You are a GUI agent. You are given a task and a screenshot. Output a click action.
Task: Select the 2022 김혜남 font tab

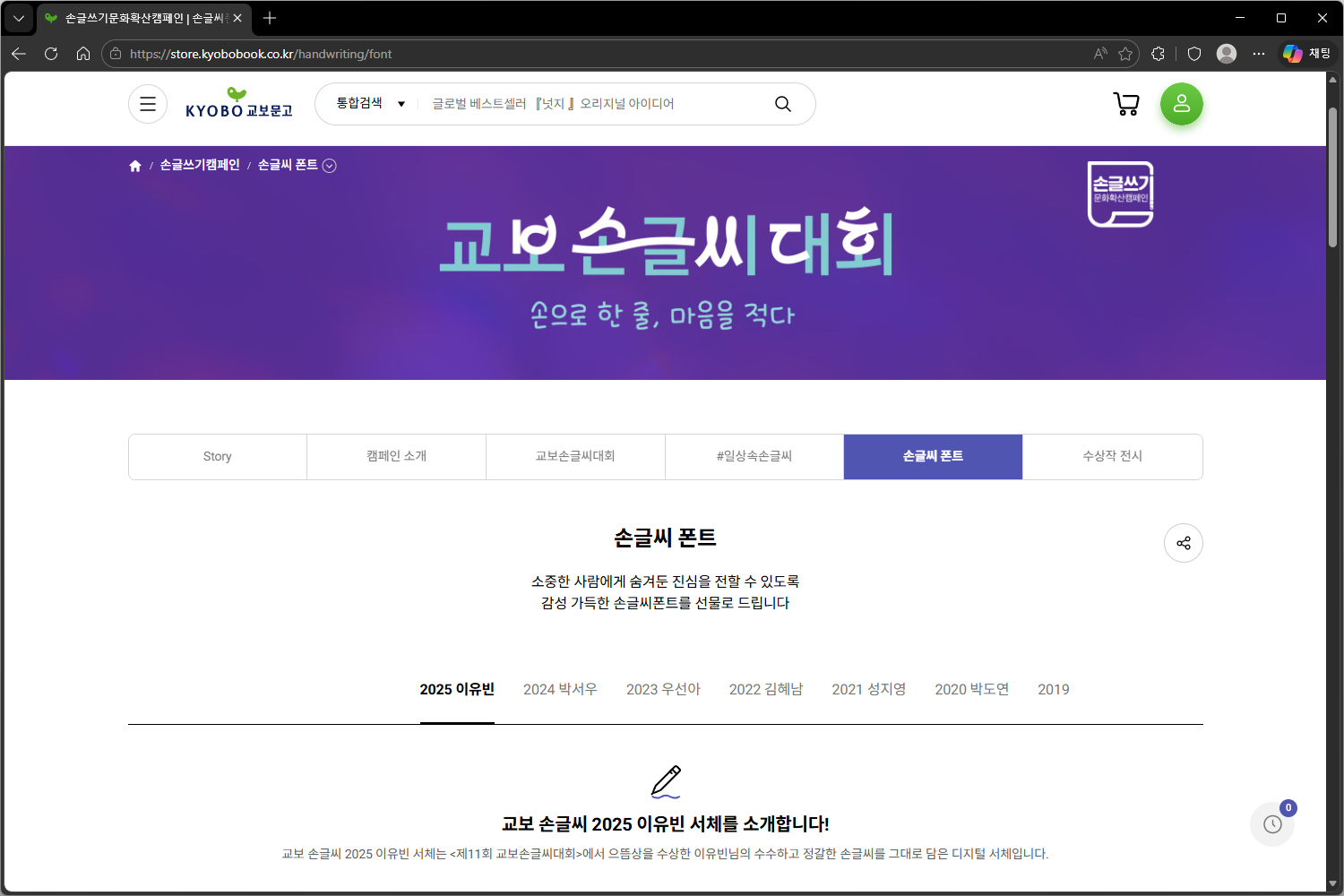tap(766, 690)
